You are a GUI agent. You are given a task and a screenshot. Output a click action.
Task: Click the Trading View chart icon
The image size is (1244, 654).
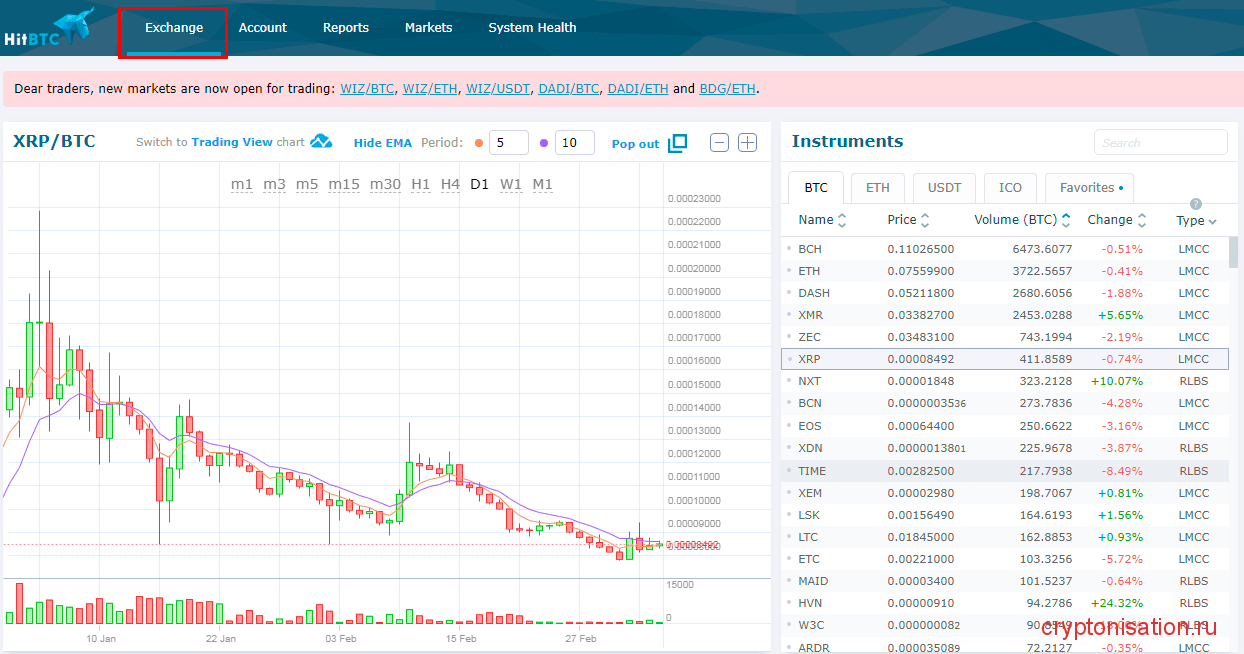[321, 142]
